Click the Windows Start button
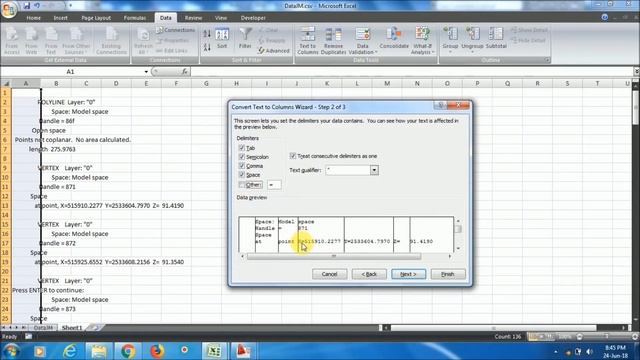 click(11, 351)
